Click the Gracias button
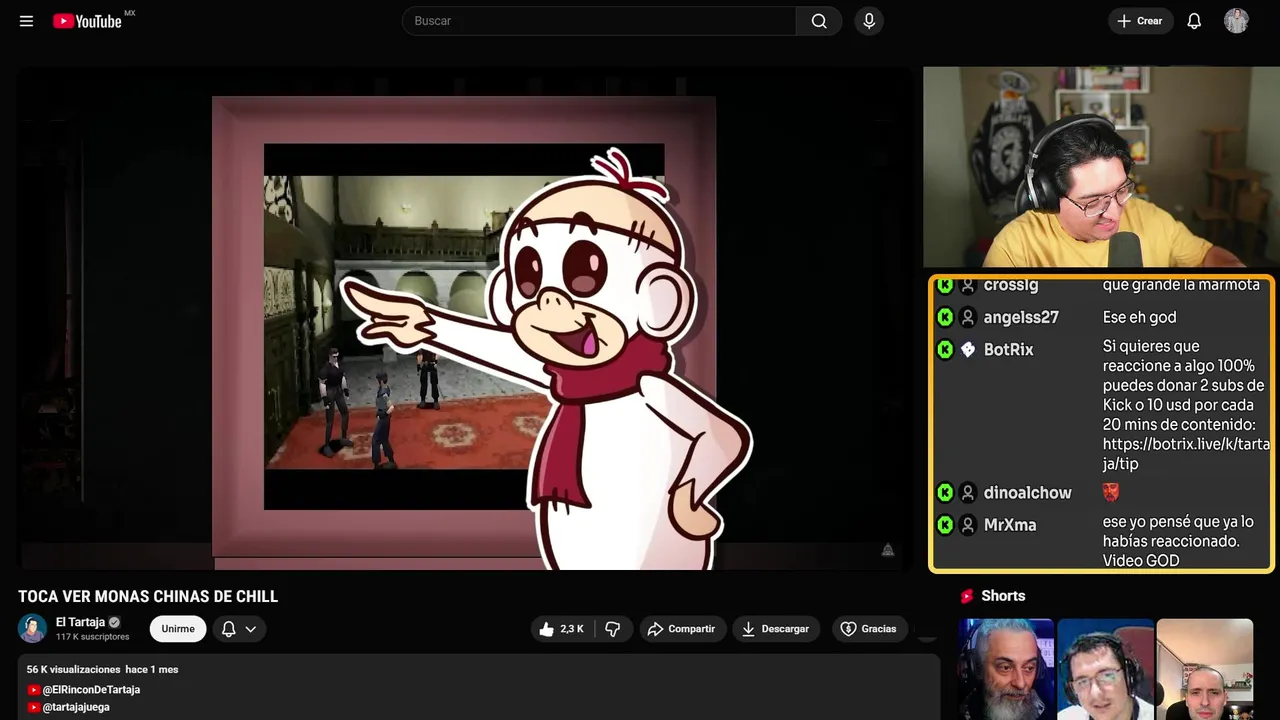 [x=869, y=629]
